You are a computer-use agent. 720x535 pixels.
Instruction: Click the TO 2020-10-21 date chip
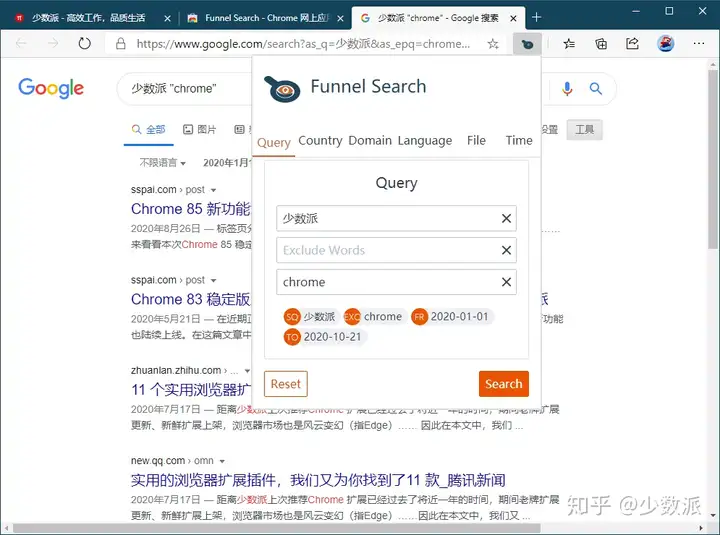(324, 337)
